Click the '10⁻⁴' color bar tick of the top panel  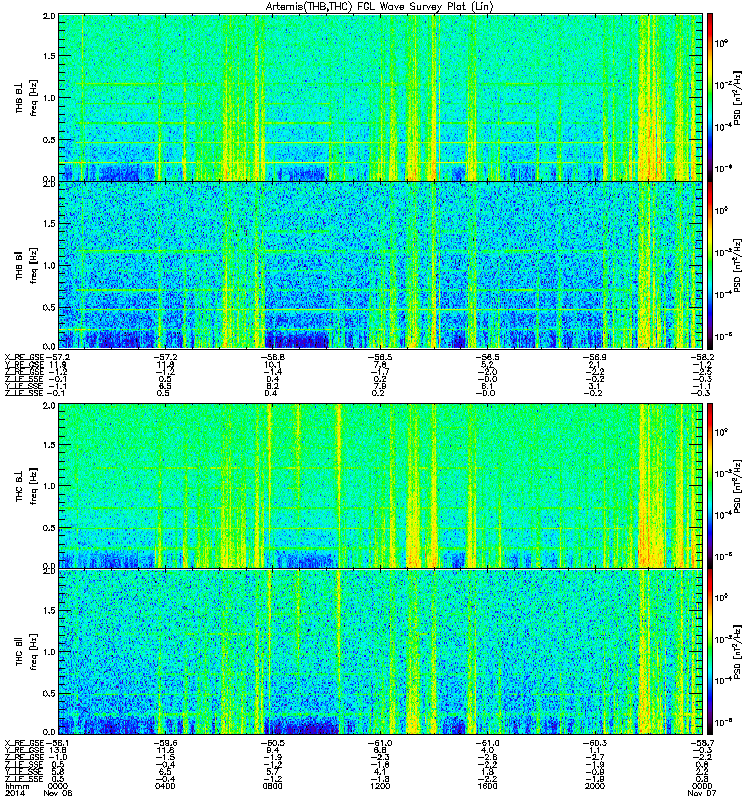722,127
